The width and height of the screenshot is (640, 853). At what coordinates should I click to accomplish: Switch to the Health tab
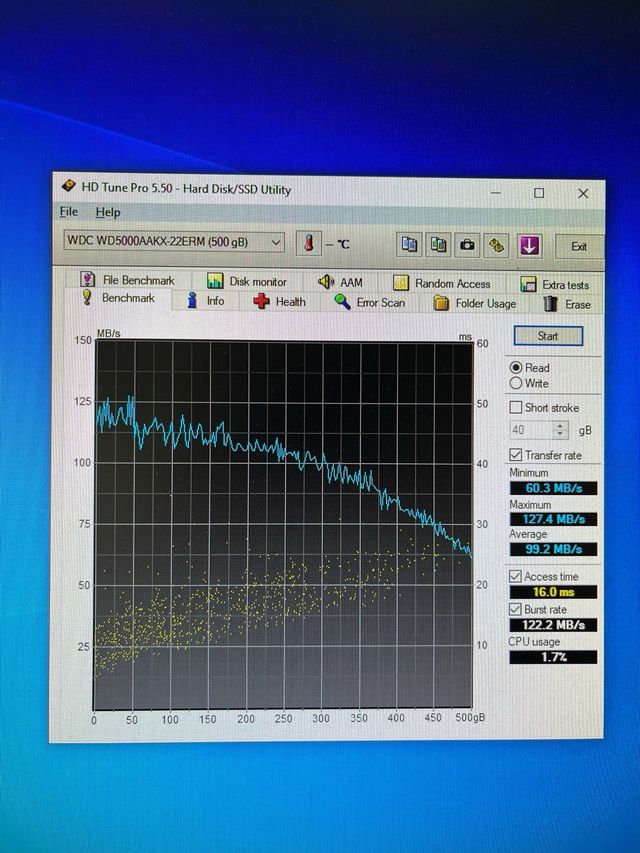pos(280,301)
